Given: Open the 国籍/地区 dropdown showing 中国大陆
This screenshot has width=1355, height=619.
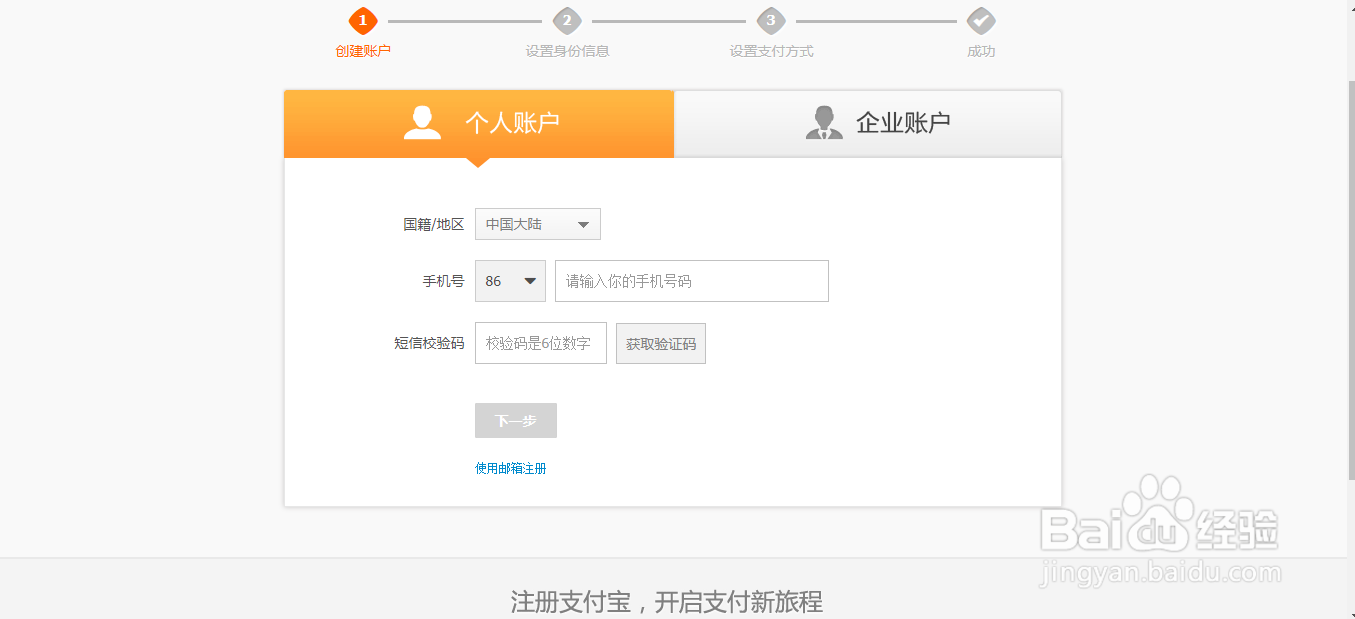Looking at the screenshot, I should tap(538, 224).
